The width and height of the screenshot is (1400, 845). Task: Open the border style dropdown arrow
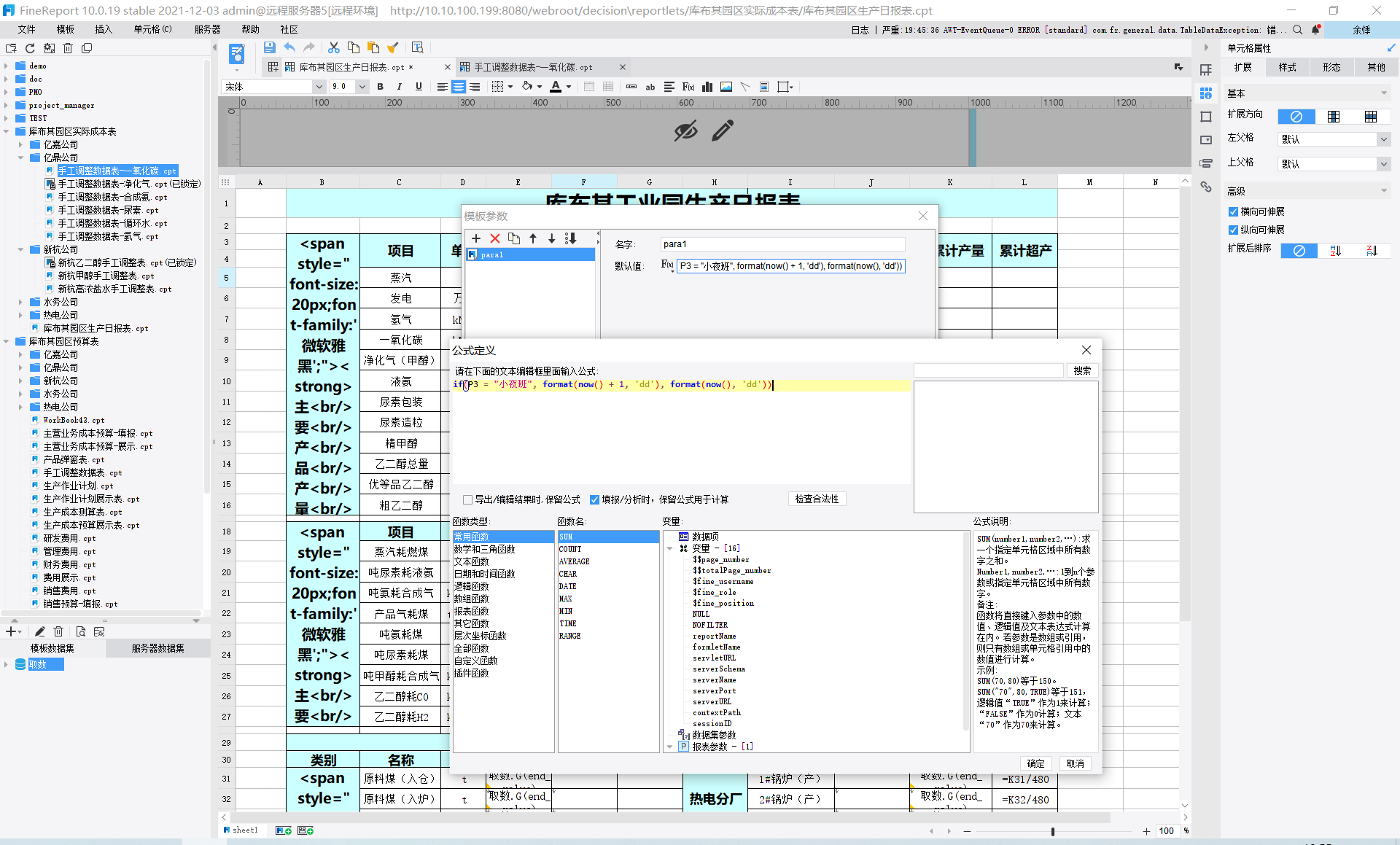pos(510,87)
